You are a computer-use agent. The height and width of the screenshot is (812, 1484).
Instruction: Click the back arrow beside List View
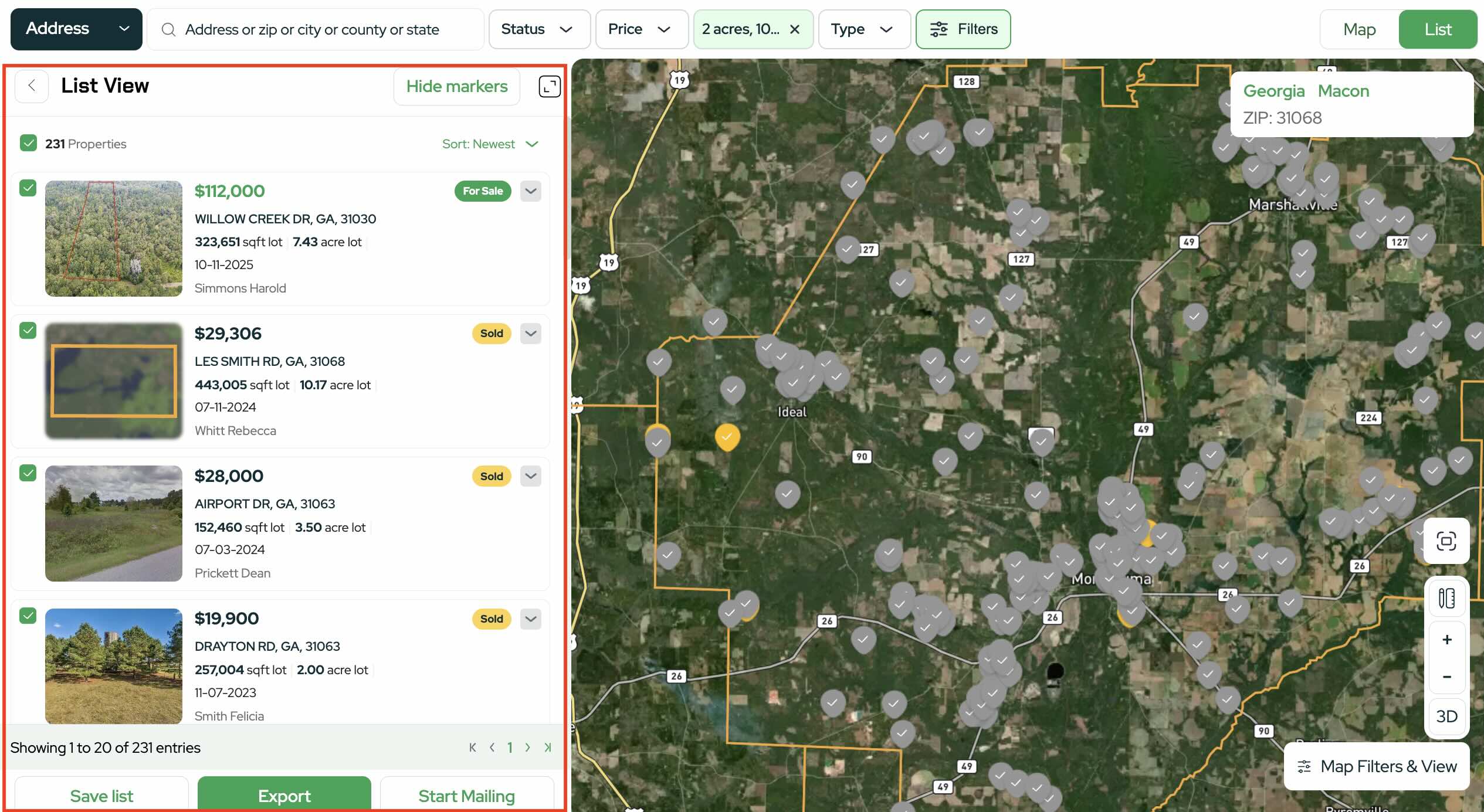[32, 86]
